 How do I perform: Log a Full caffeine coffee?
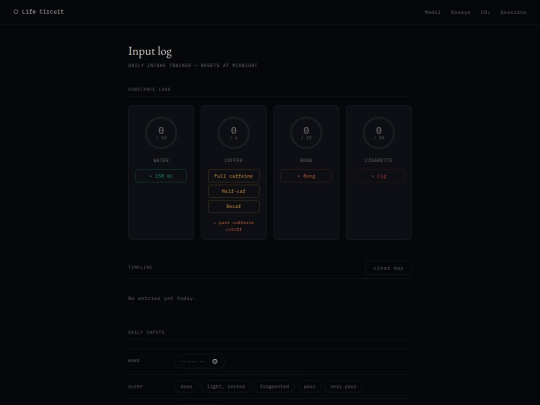233,176
